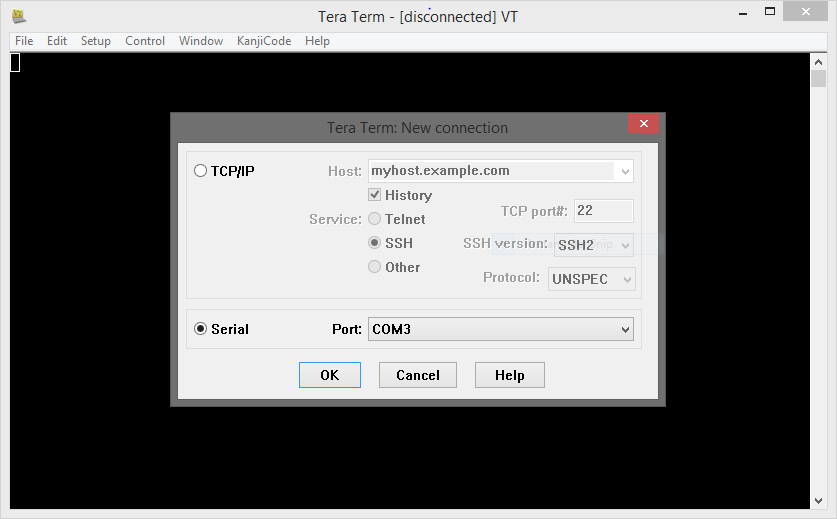Click the TCP port# field
The width and height of the screenshot is (837, 519).
pyautogui.click(x=604, y=211)
